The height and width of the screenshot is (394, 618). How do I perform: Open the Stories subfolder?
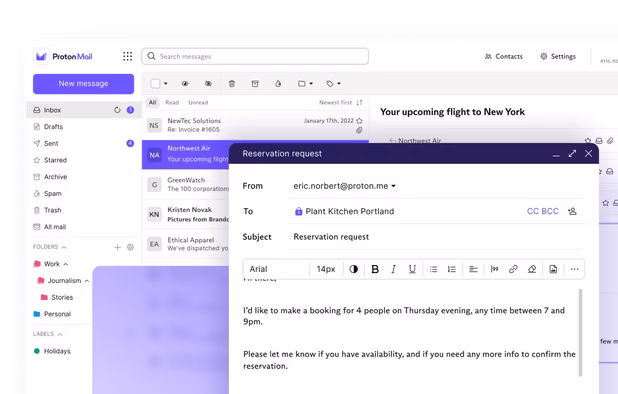click(57, 297)
